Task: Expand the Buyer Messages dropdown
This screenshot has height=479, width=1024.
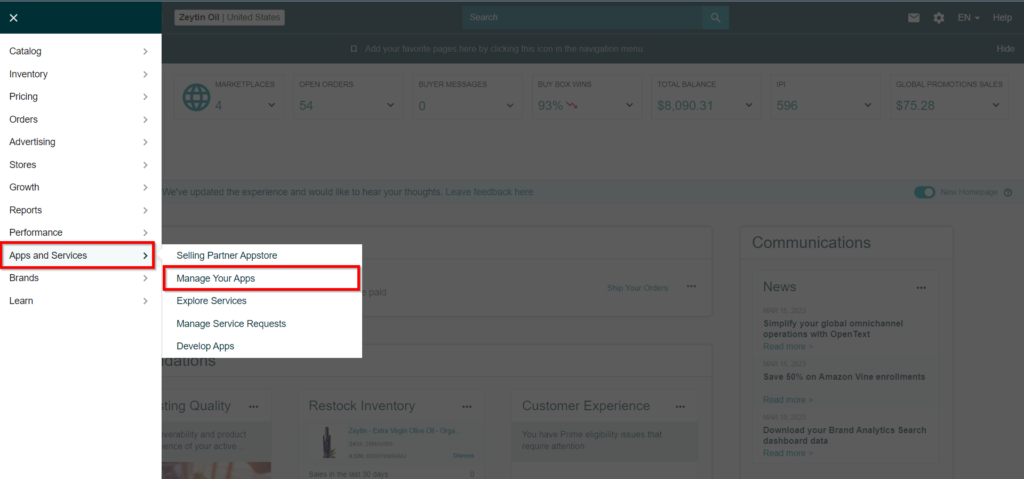Action: click(510, 105)
